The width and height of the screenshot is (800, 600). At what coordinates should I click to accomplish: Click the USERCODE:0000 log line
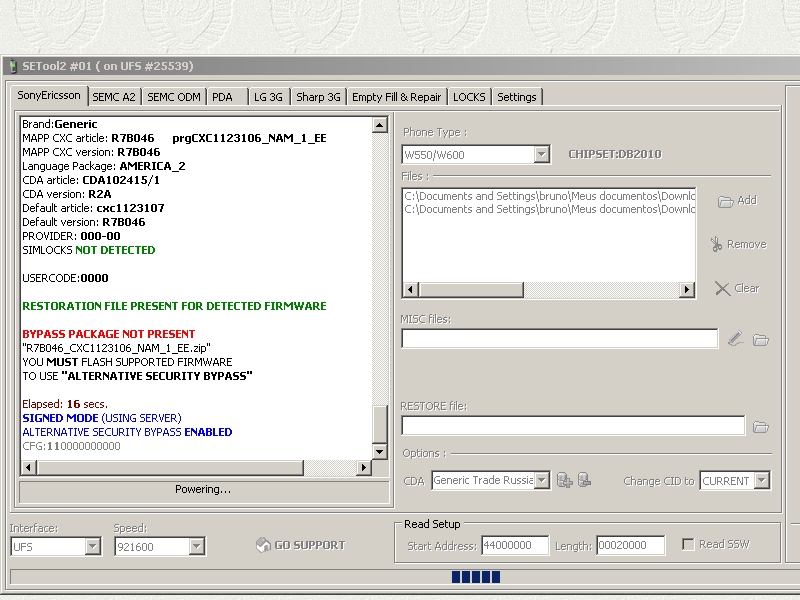[x=65, y=278]
